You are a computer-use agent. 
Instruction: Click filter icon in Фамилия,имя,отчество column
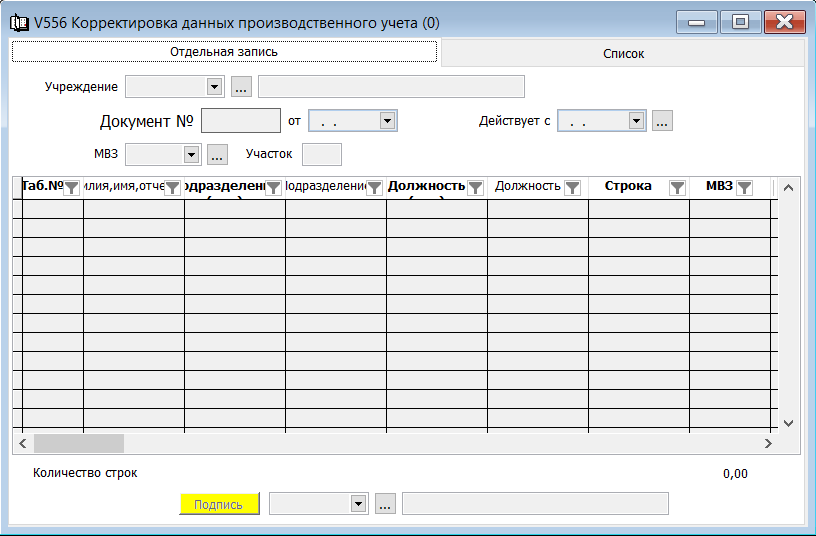172,187
